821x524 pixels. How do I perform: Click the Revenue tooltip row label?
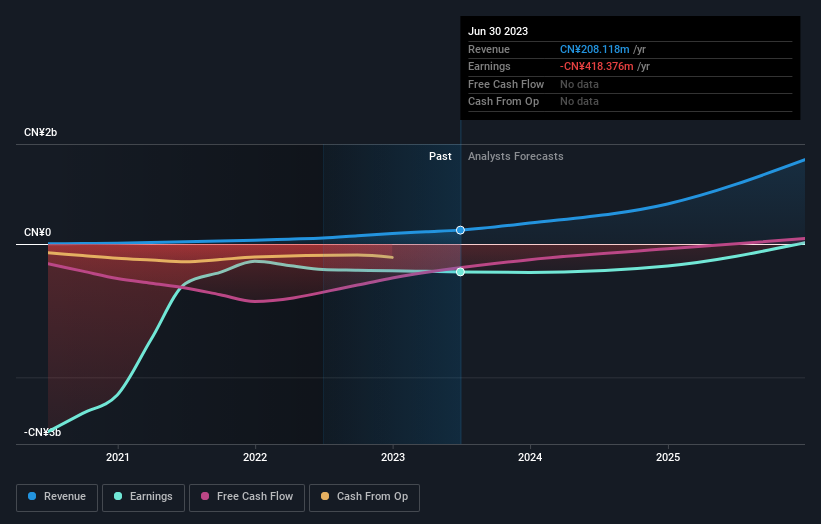[489, 49]
